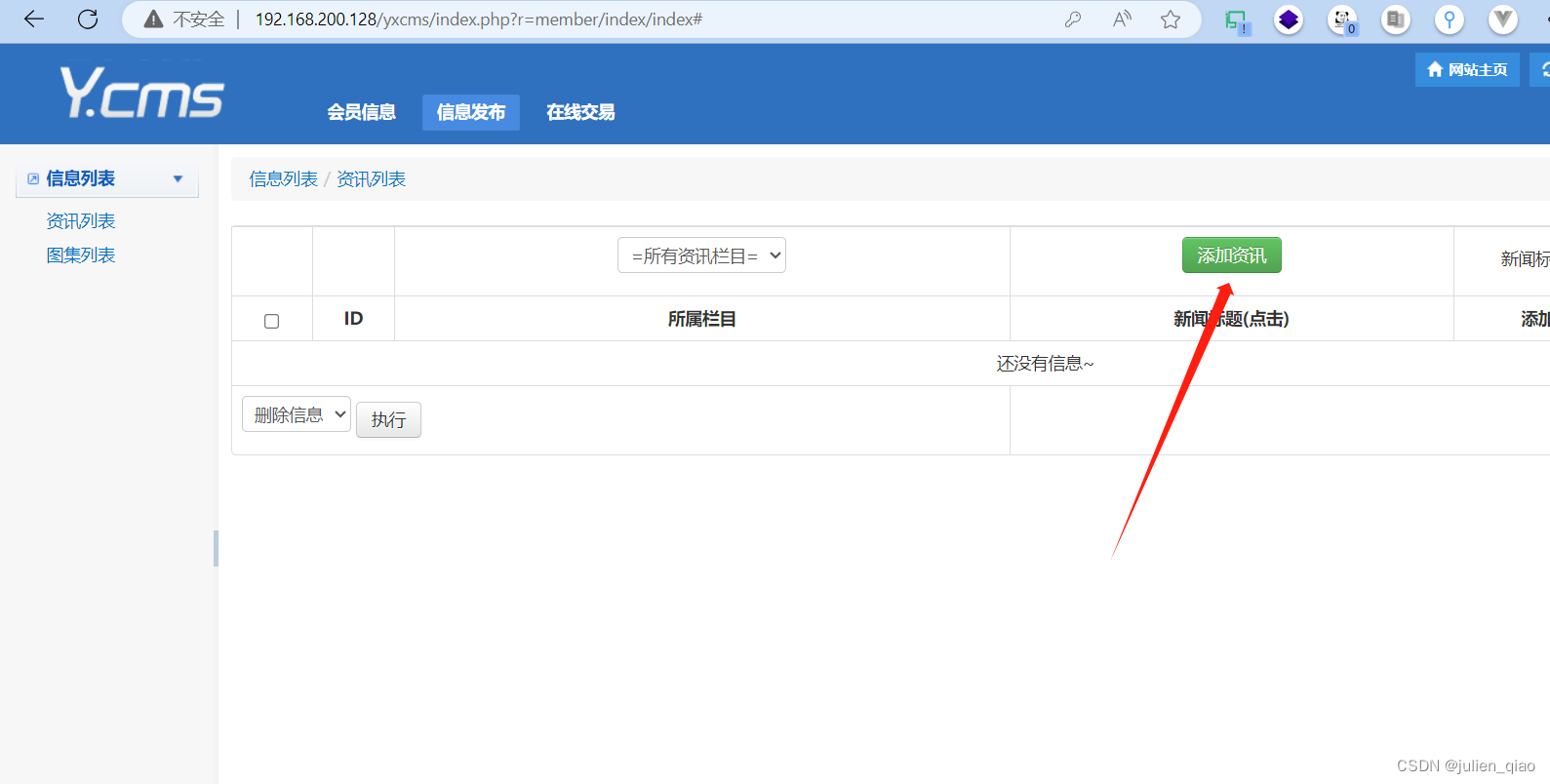Go back using the browser back arrow

pos(34,20)
